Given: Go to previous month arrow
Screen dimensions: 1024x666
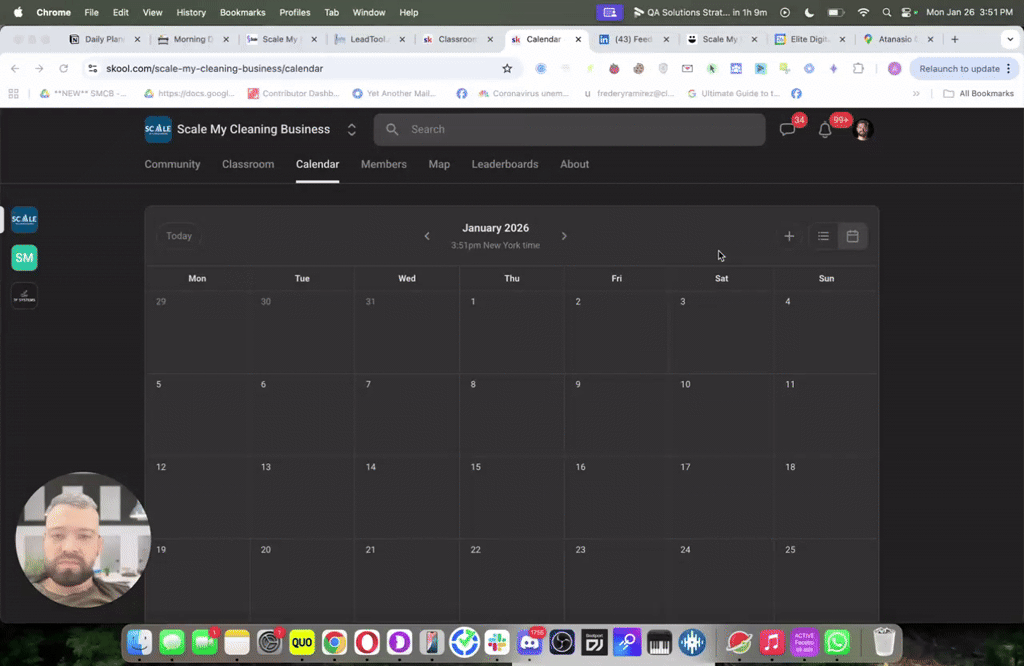Looking at the screenshot, I should (x=427, y=236).
